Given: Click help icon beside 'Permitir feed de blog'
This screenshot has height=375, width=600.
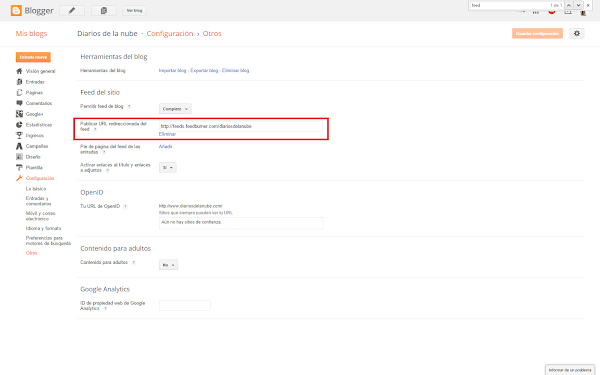Looking at the screenshot, I should click(129, 106).
